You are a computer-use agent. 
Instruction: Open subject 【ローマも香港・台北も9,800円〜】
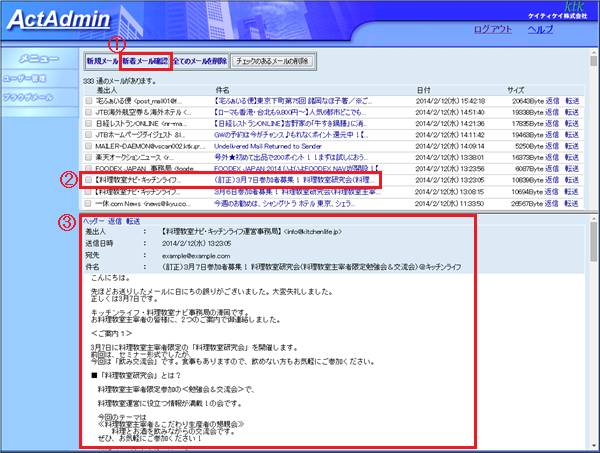(x=290, y=112)
